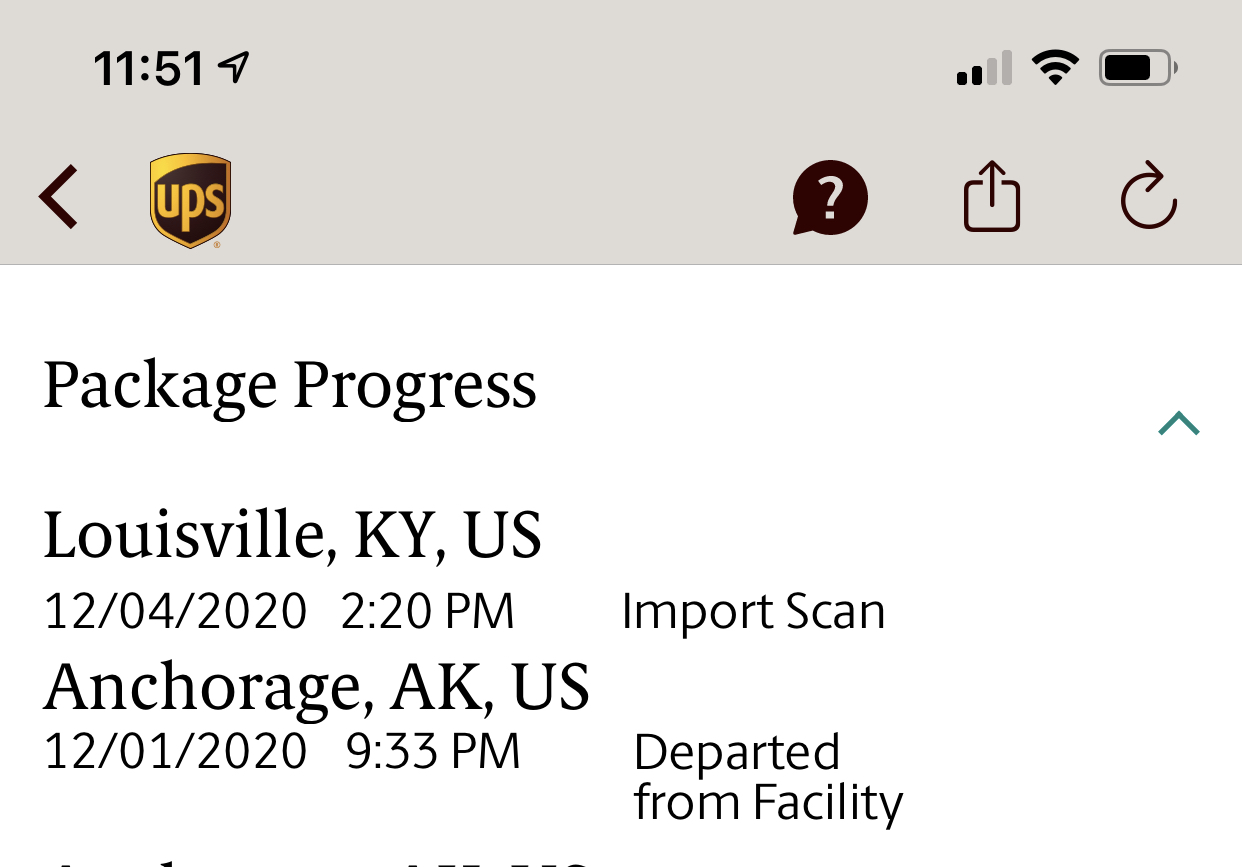Select the Louisville, KY, US location entry
The height and width of the screenshot is (867, 1242).
[x=293, y=535]
